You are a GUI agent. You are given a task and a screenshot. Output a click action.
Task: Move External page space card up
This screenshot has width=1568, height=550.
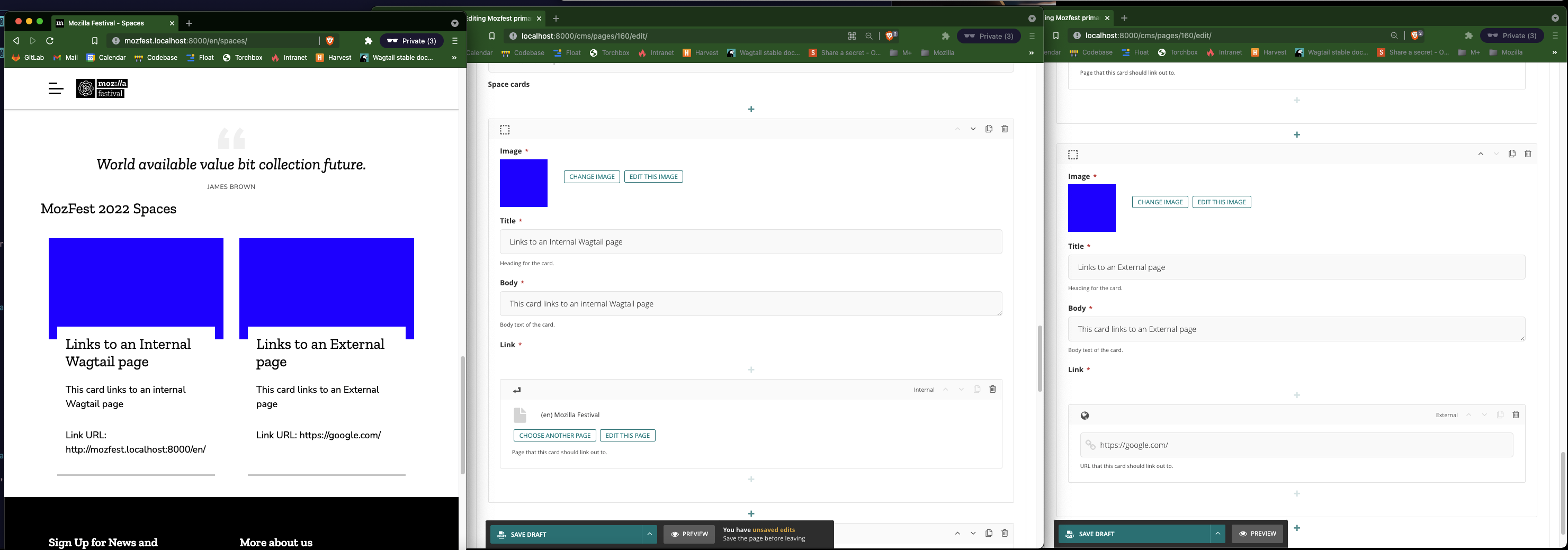pyautogui.click(x=1480, y=154)
